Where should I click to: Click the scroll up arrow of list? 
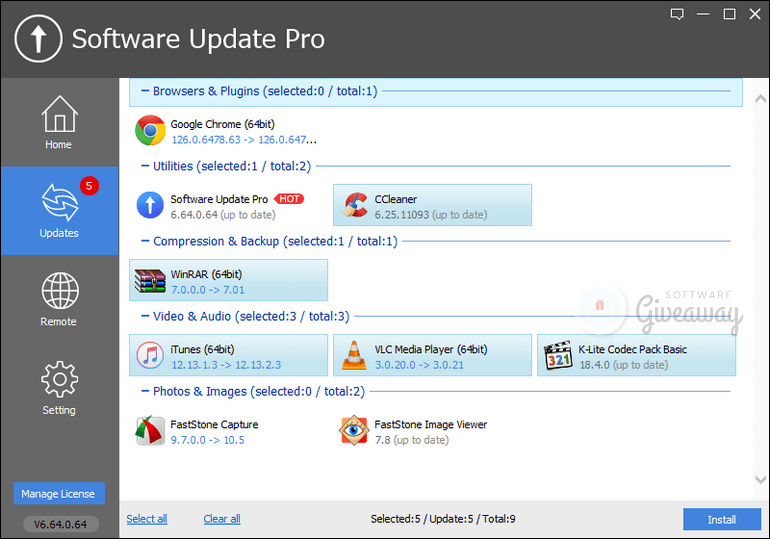(761, 99)
